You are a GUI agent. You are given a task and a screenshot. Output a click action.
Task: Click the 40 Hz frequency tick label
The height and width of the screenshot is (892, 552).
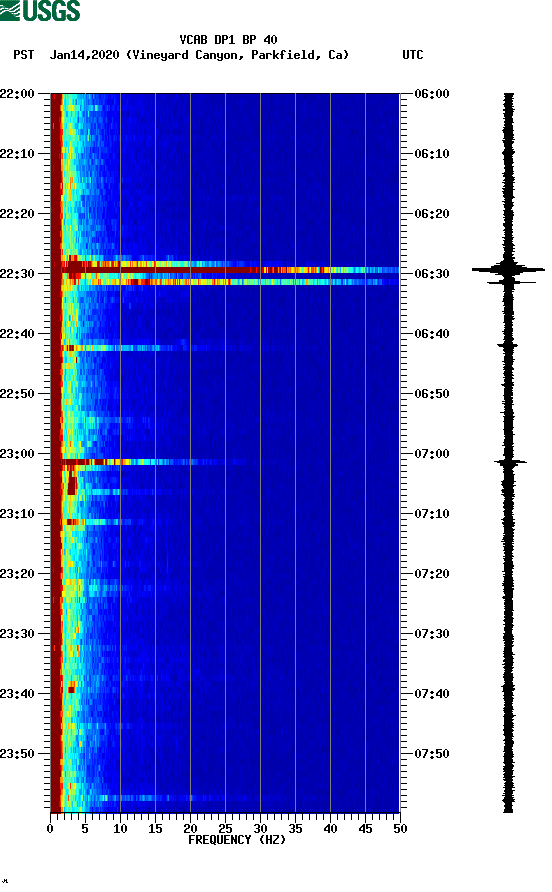point(331,829)
